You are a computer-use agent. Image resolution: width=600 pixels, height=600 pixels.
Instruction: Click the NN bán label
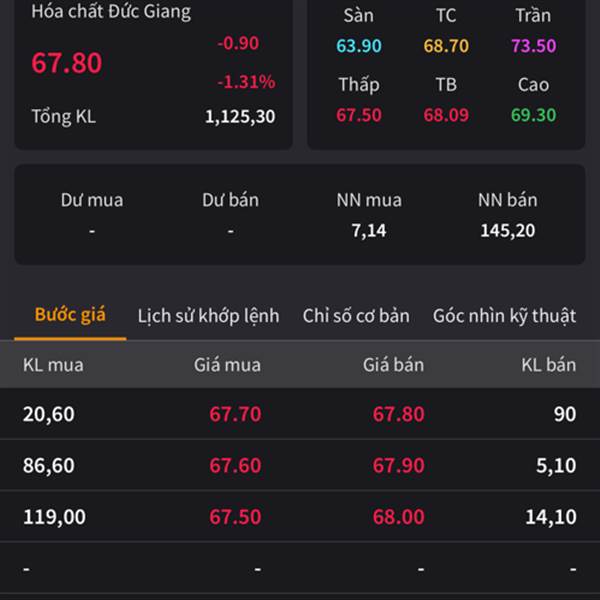pos(508,200)
